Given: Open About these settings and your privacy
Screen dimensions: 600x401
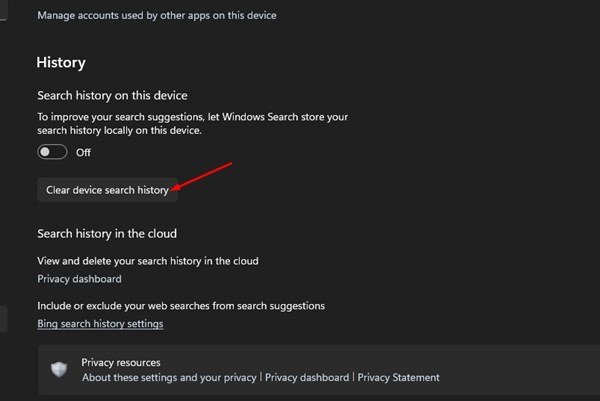Looking at the screenshot, I should 169,377.
